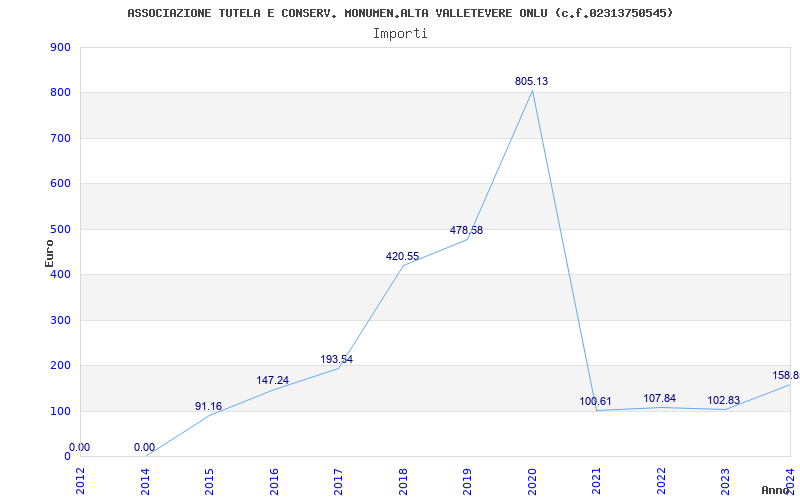Select the 2015 x-axis year label

(x=209, y=482)
